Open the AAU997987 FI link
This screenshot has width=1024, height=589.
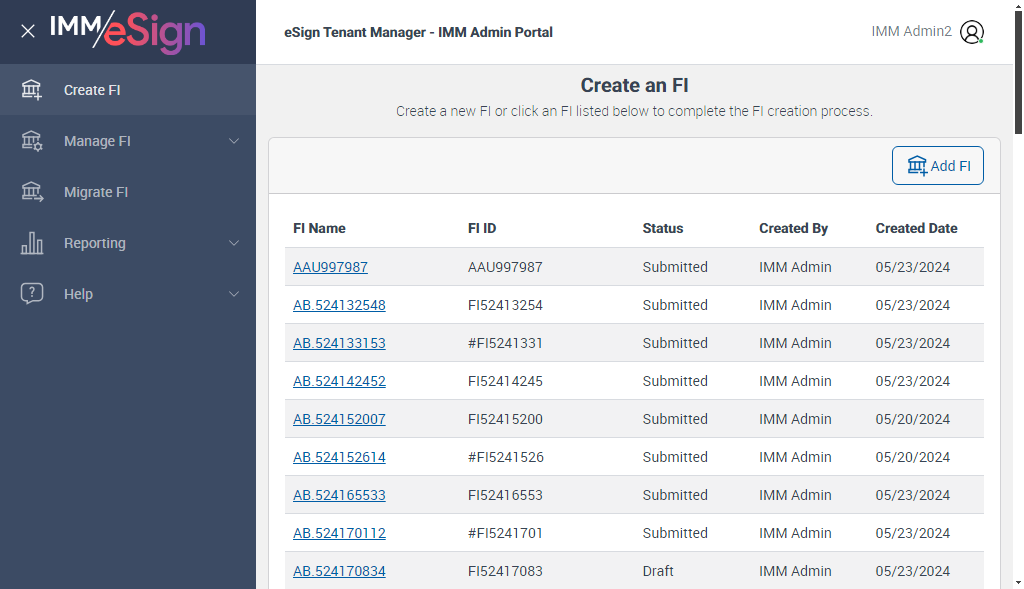pos(330,267)
